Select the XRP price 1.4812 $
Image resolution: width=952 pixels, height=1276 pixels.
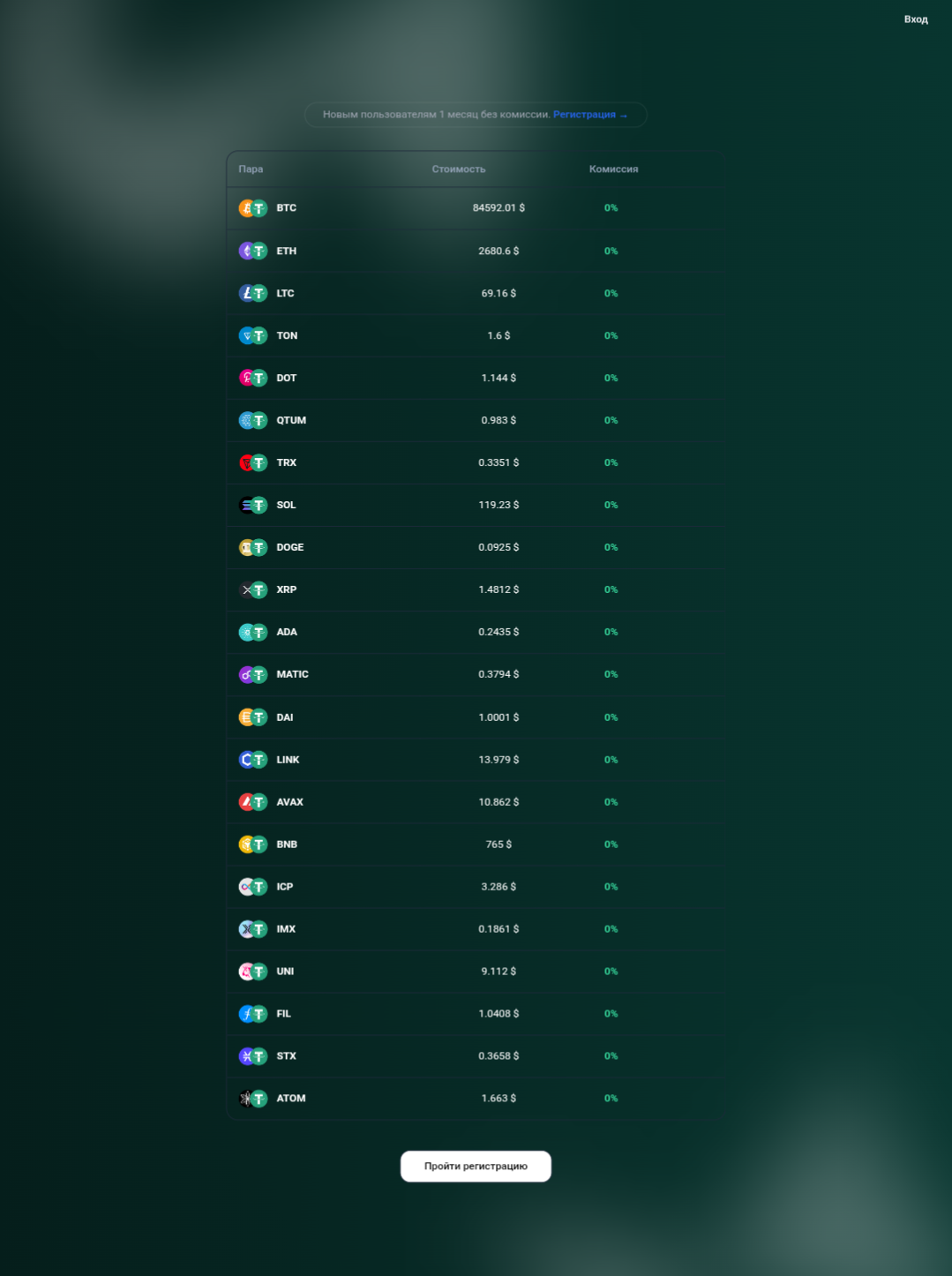coord(498,589)
